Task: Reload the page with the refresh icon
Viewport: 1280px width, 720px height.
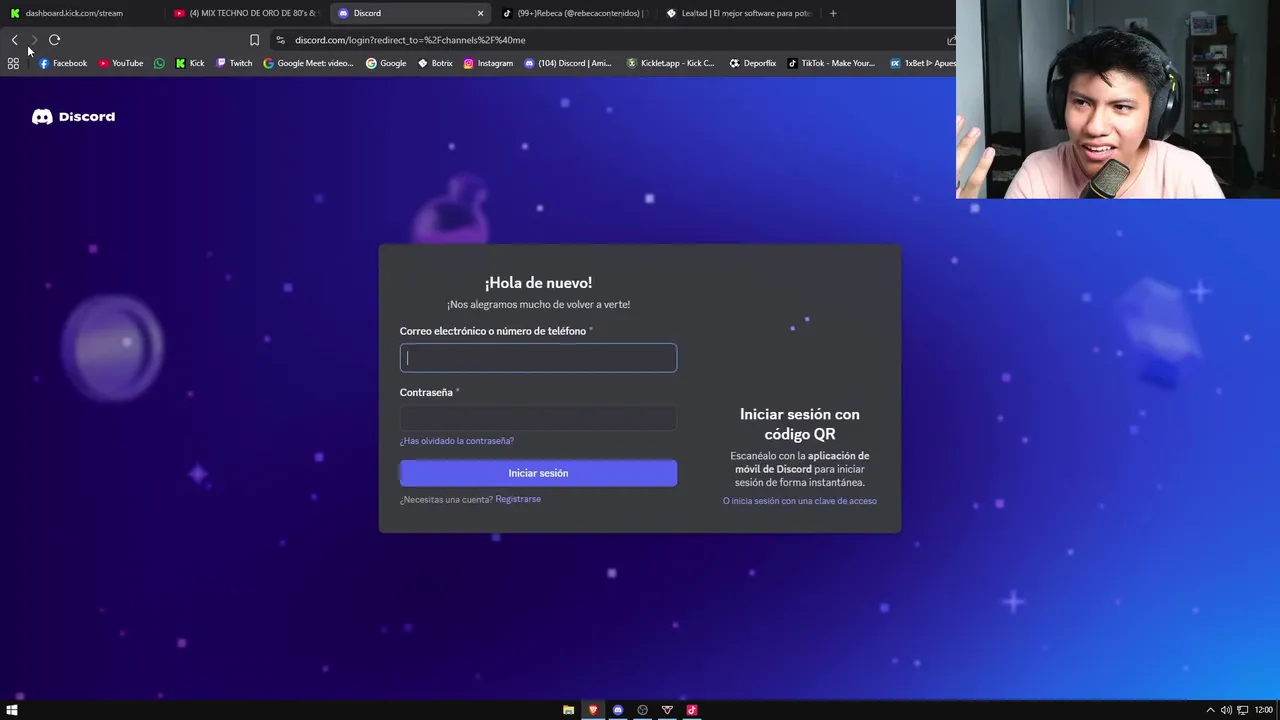Action: tap(54, 40)
